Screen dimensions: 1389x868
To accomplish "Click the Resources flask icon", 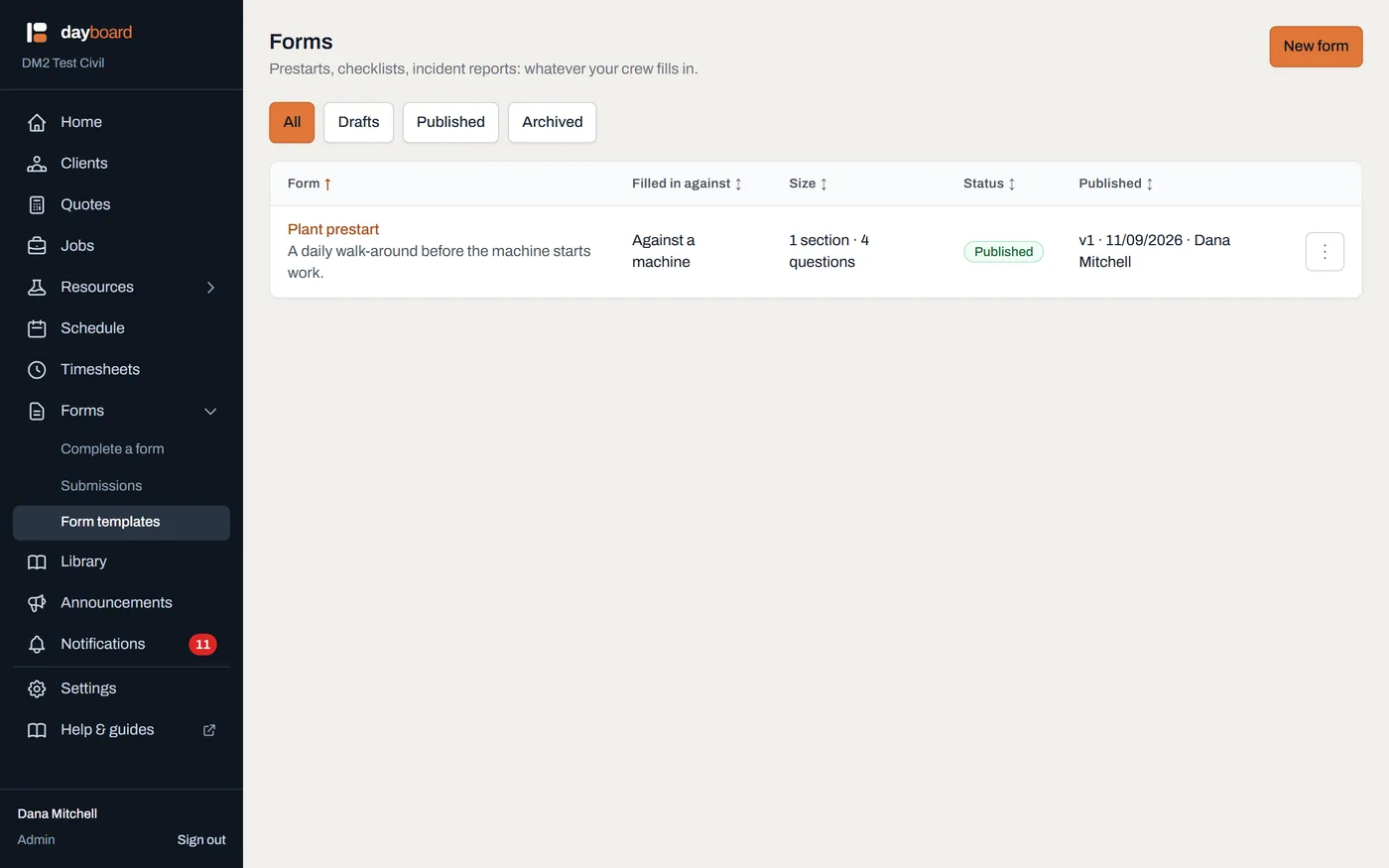I will [x=37, y=287].
